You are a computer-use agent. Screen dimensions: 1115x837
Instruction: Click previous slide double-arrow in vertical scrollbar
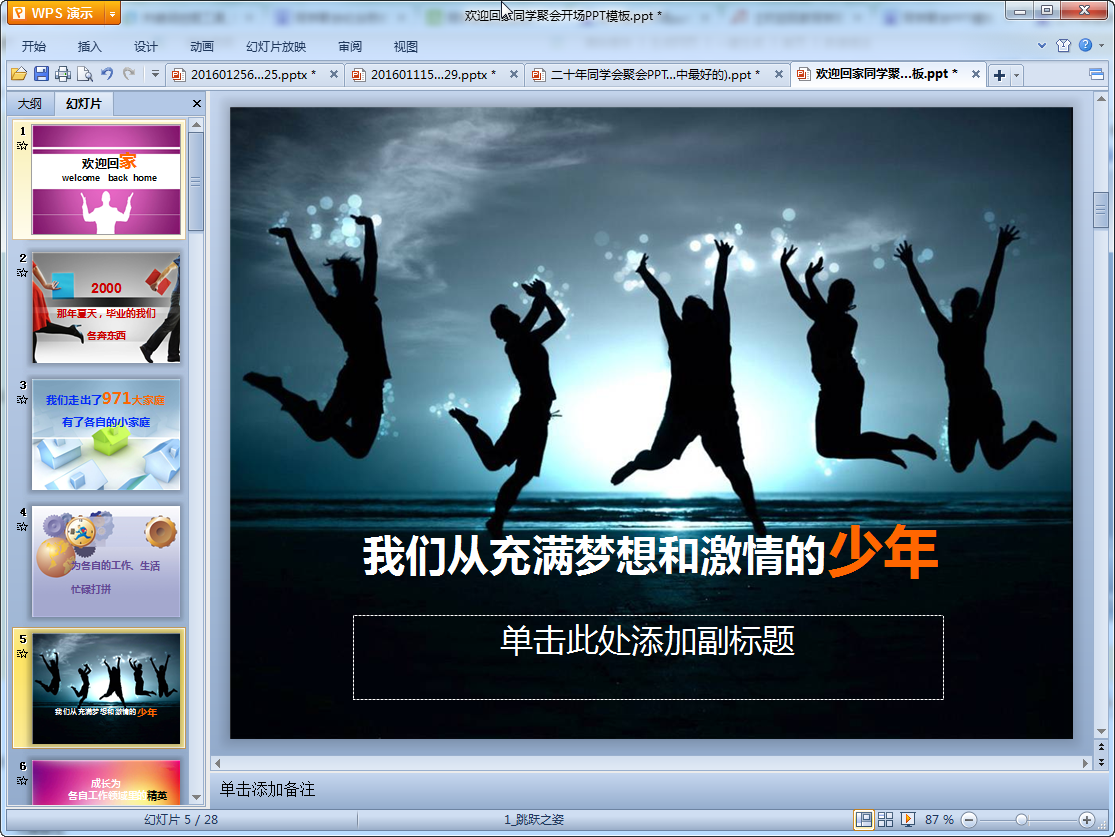point(1101,747)
